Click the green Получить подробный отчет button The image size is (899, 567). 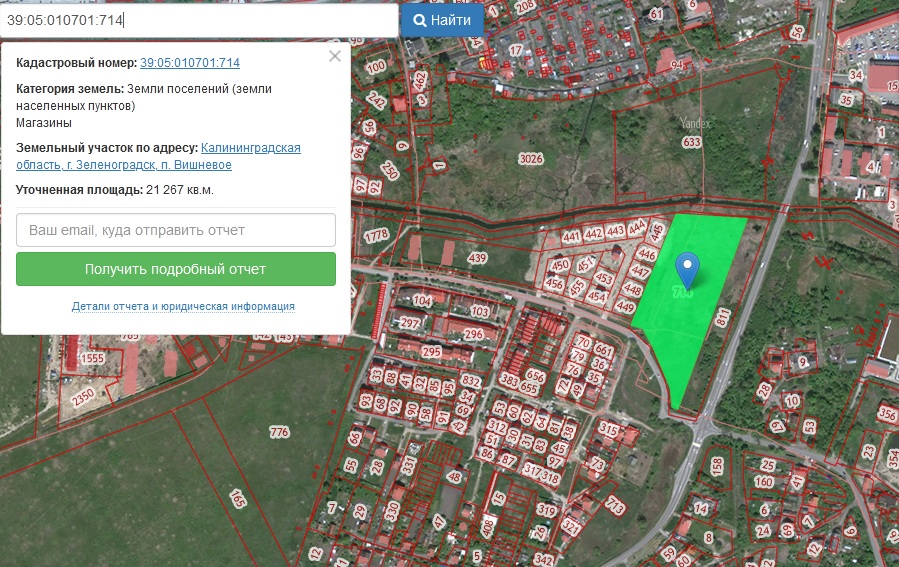pos(176,270)
